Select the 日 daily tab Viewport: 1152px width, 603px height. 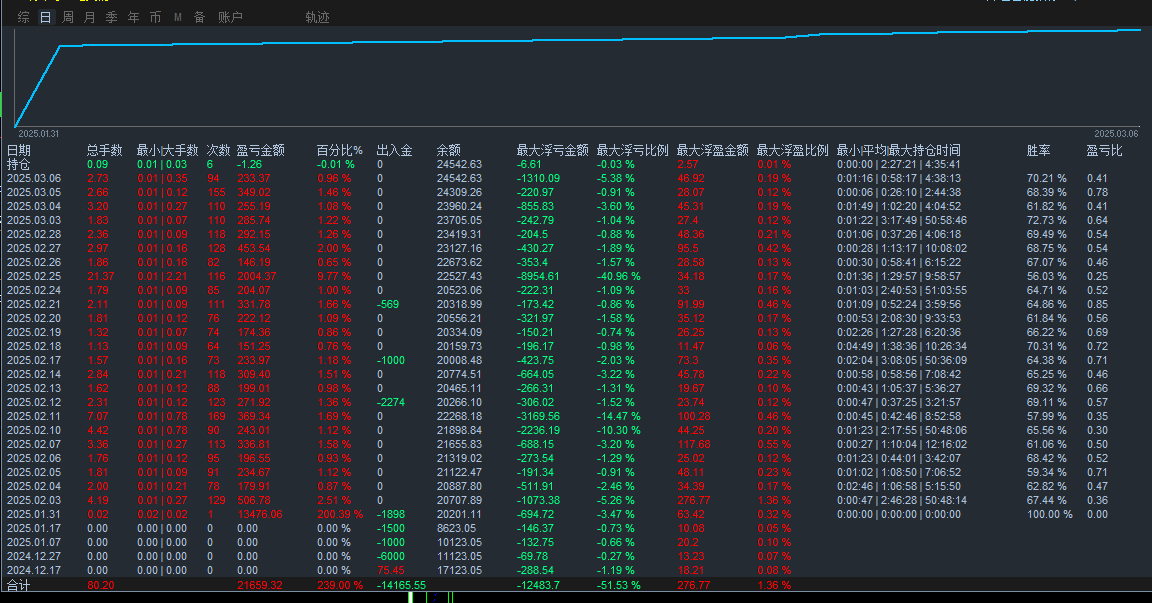[46, 17]
